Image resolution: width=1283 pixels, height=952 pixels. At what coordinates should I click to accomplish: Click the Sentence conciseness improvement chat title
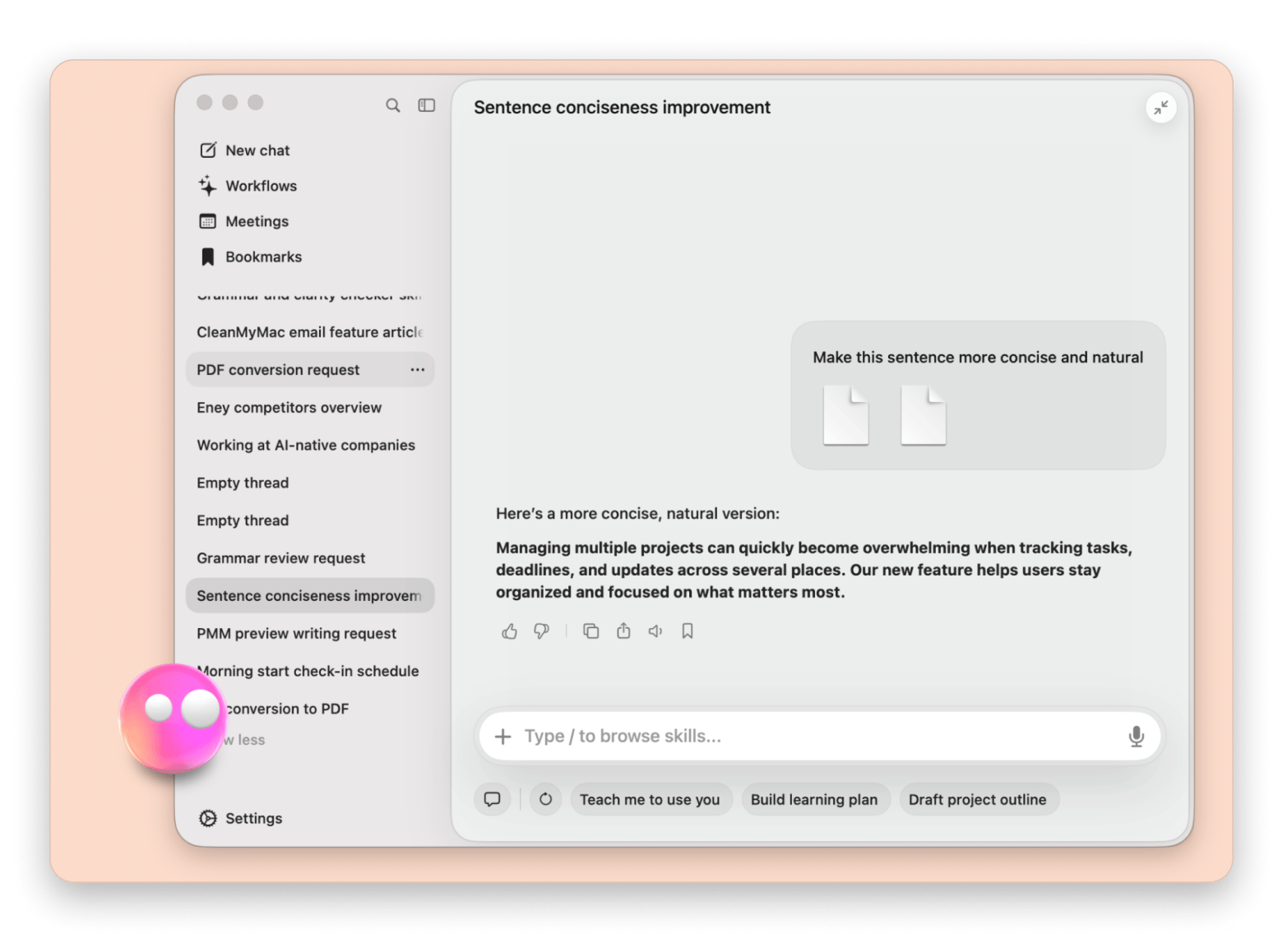point(622,108)
